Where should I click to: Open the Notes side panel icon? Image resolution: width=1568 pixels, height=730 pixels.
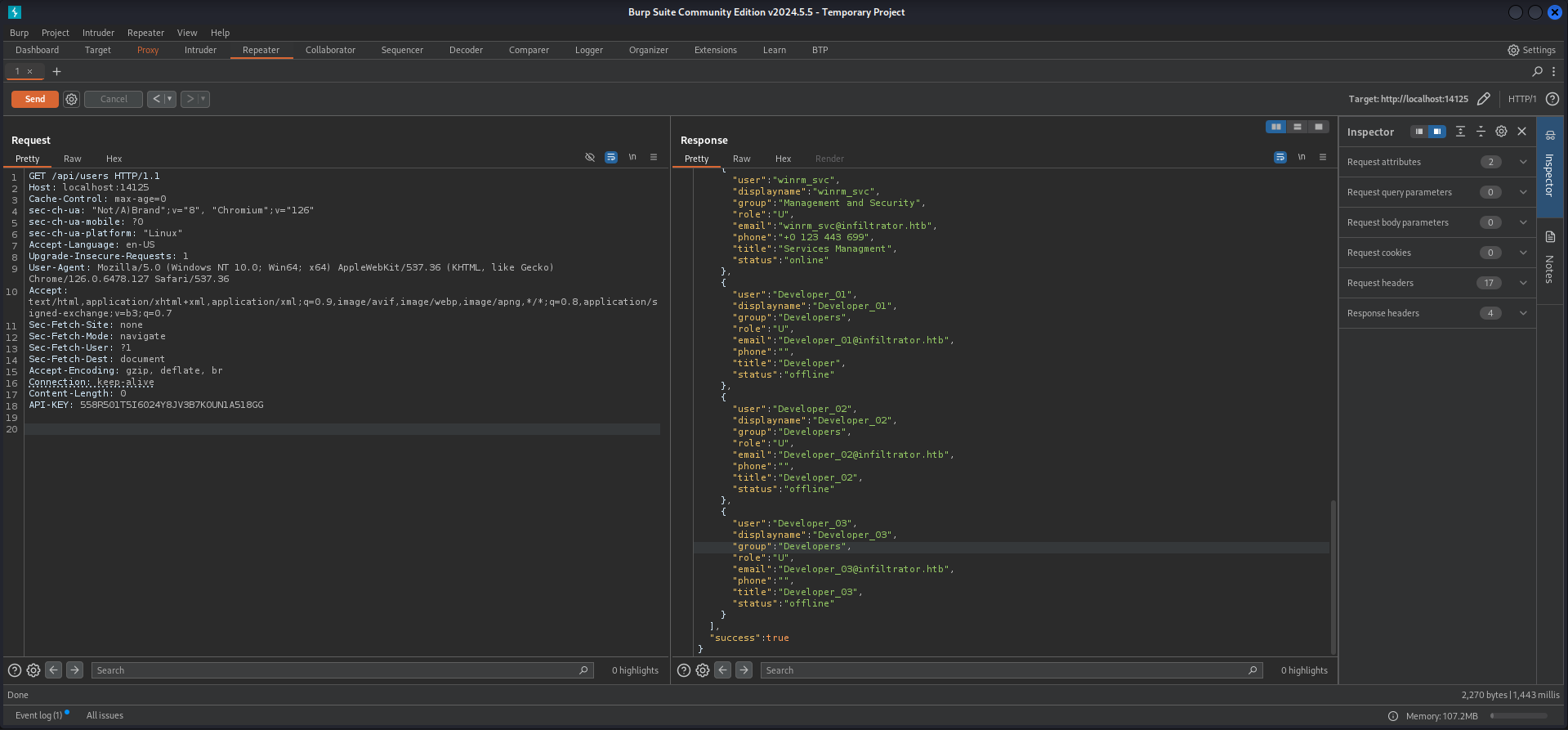point(1550,237)
